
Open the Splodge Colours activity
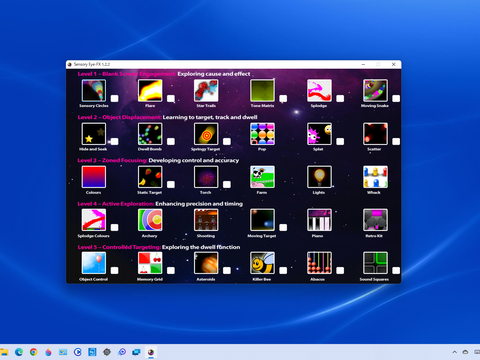point(94,220)
